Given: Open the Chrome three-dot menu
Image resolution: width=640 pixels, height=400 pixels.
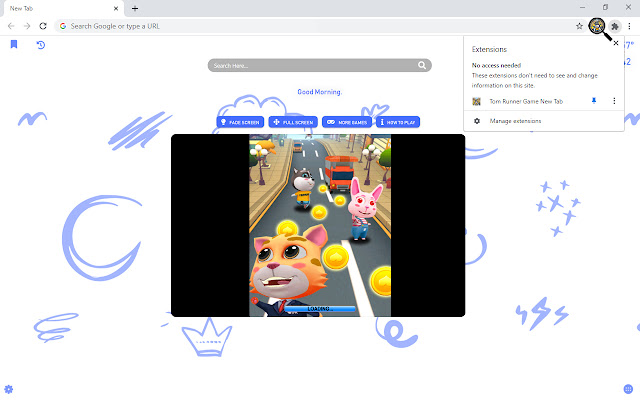Looking at the screenshot, I should point(629,26).
